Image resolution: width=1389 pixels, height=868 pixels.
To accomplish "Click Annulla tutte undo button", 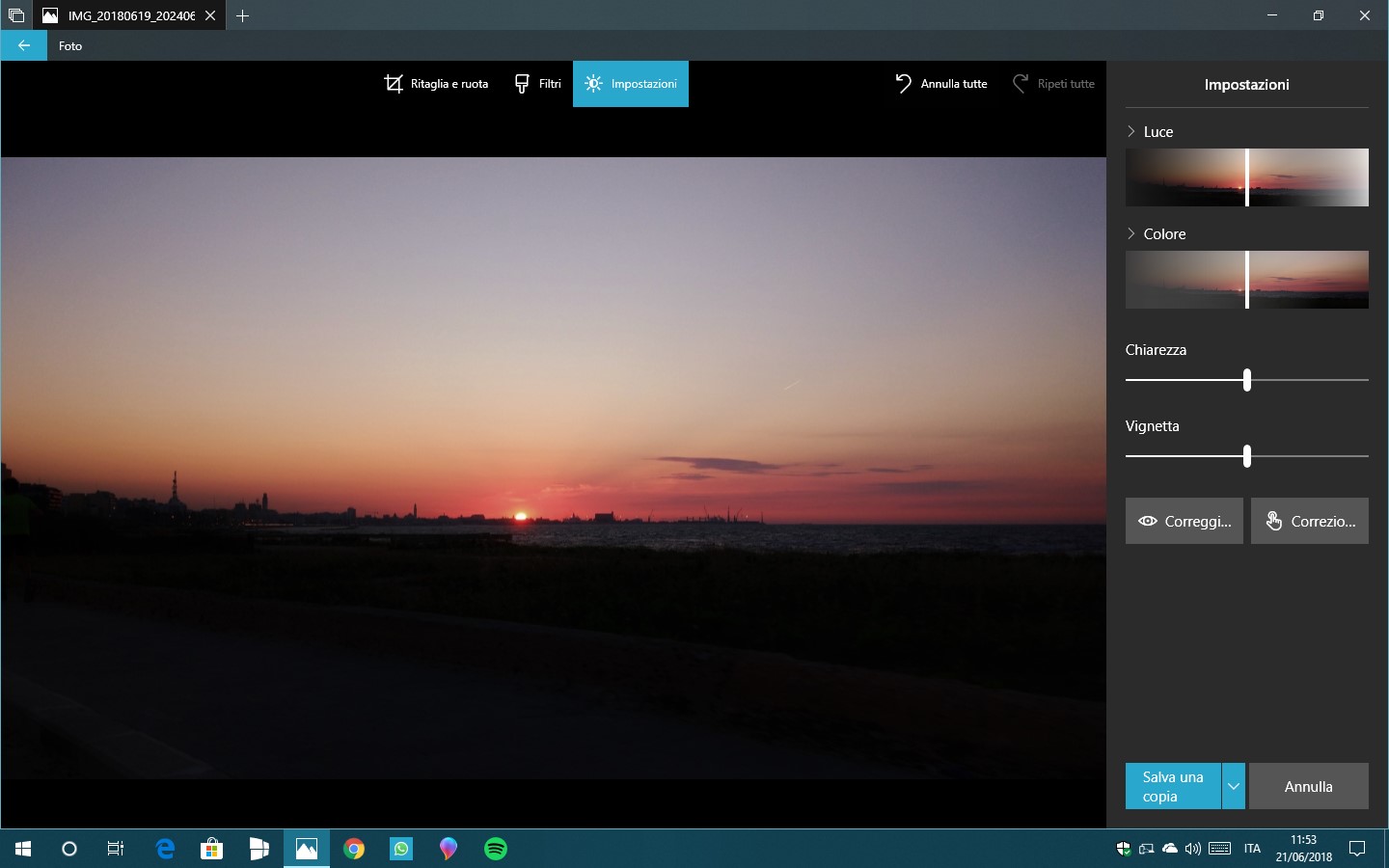I will (x=941, y=84).
